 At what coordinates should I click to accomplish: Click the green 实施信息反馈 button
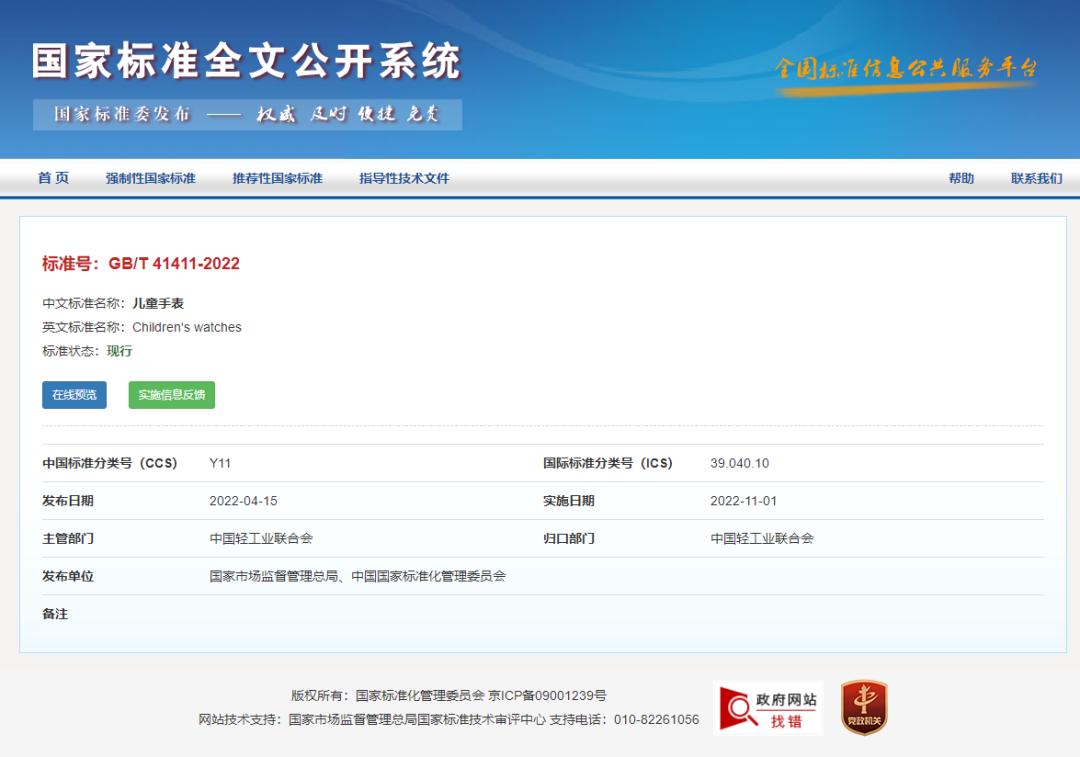172,395
